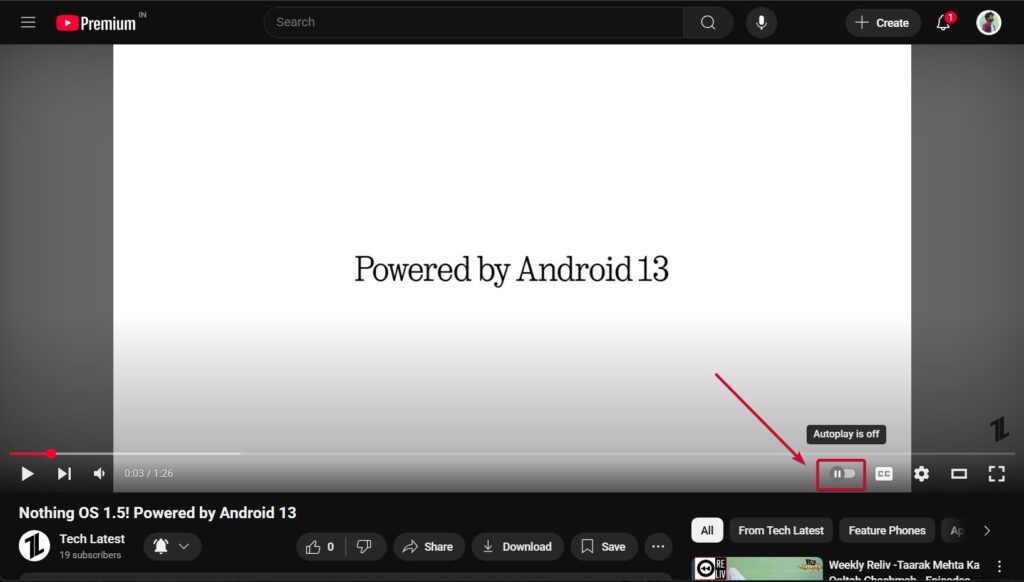Start voice search with the microphone icon

click(761, 22)
